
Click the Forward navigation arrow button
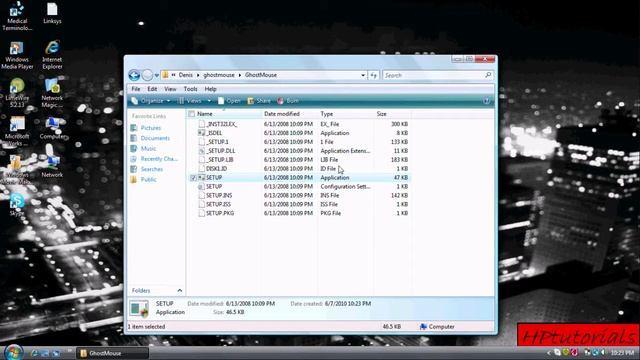[147, 75]
